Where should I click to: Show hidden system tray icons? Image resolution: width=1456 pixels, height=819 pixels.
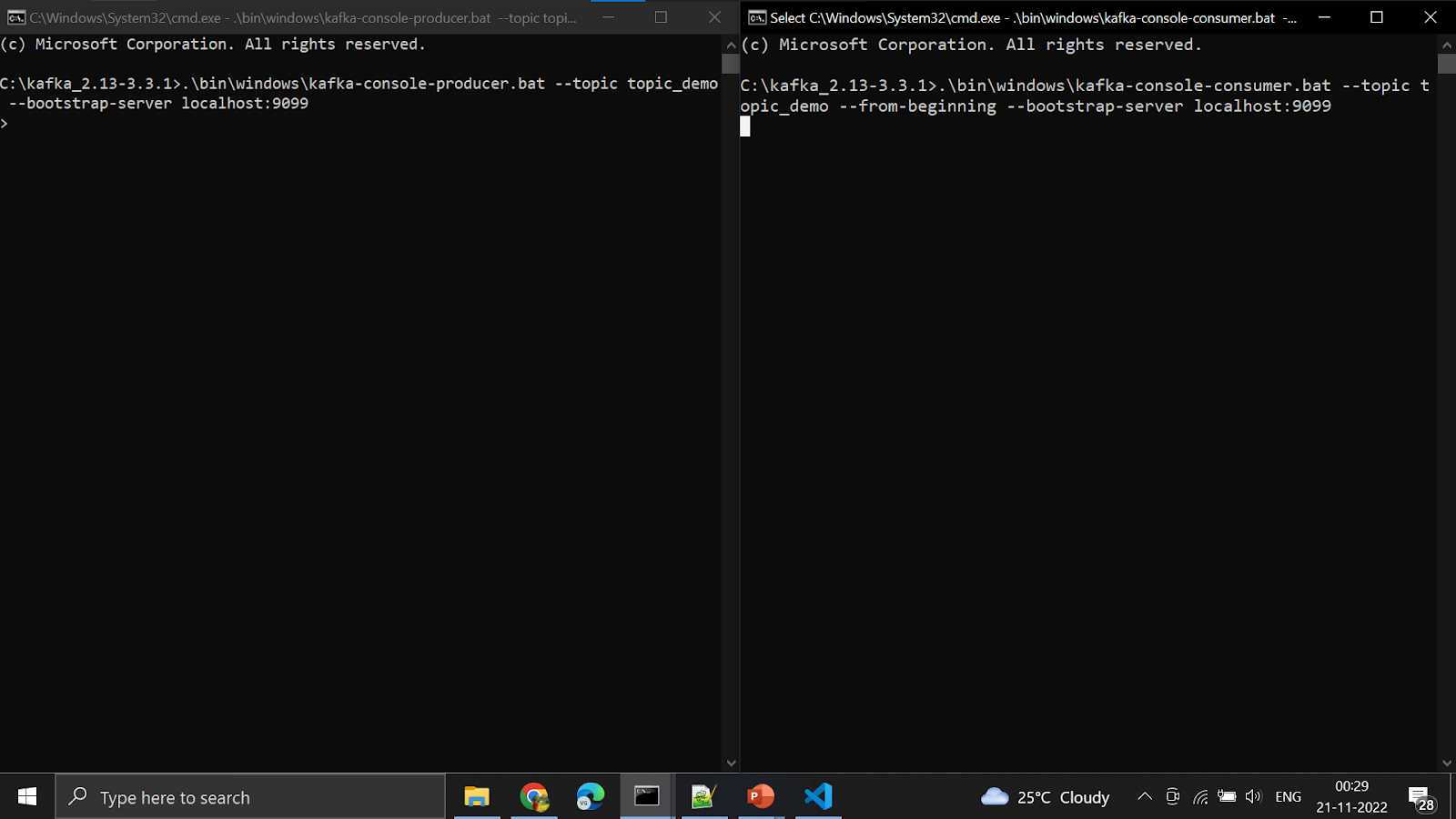coord(1145,797)
